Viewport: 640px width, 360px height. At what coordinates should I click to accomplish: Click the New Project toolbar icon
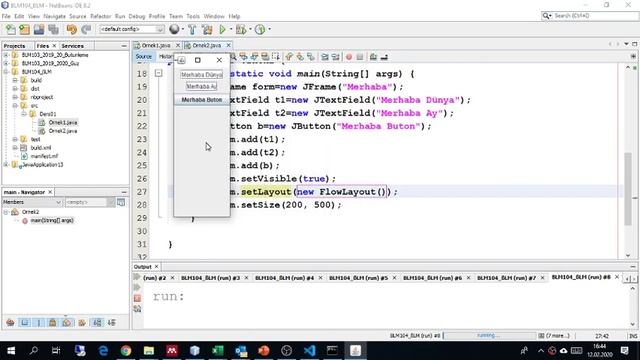(x=24, y=29)
